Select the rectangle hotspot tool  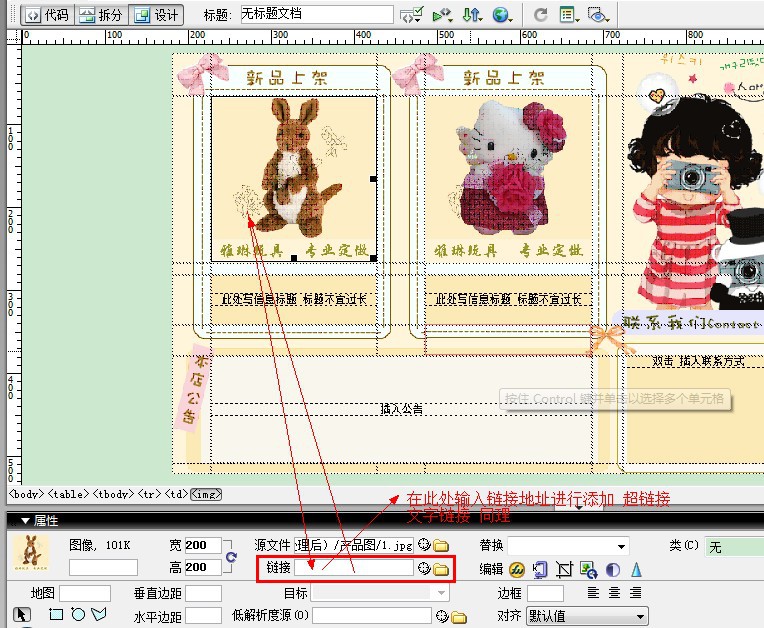(x=56, y=614)
